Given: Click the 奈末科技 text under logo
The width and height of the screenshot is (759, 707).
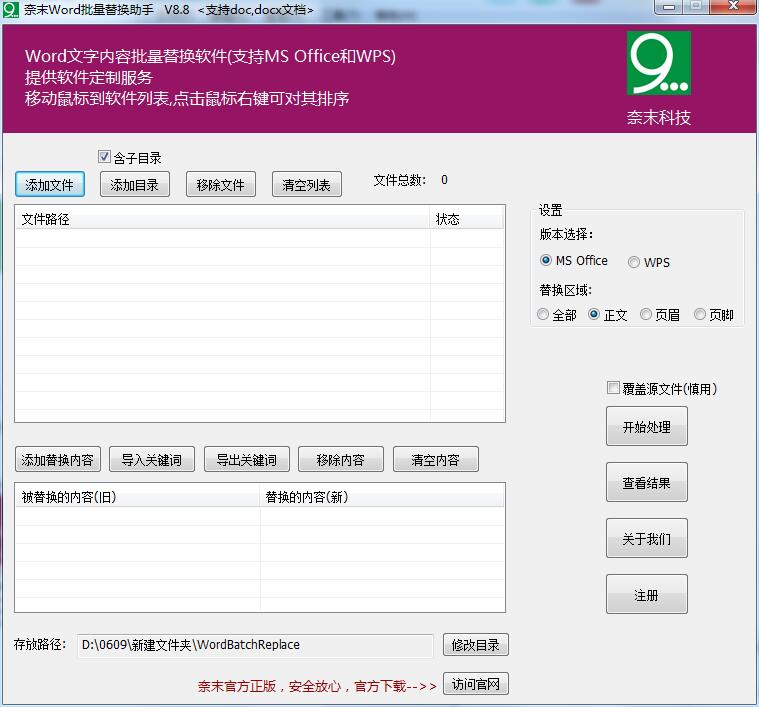Looking at the screenshot, I should click(x=659, y=117).
